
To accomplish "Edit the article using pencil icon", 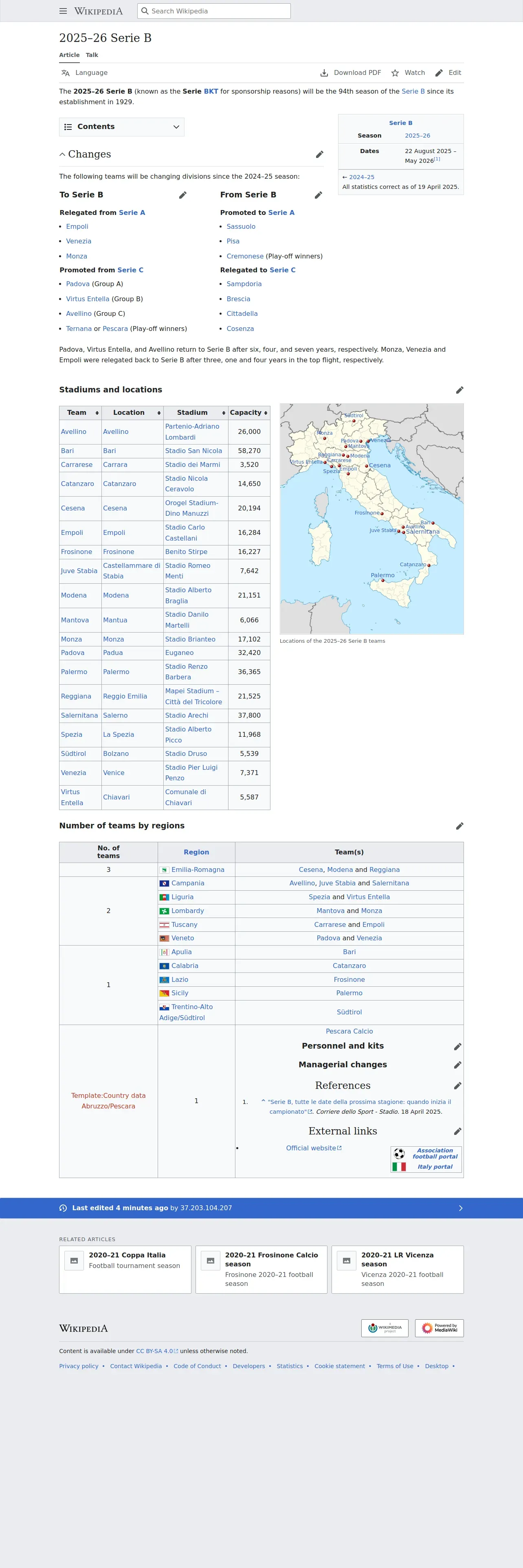I will [448, 73].
